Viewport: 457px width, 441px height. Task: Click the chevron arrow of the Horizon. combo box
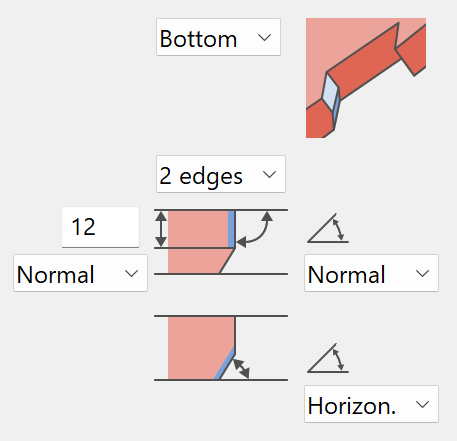point(422,405)
